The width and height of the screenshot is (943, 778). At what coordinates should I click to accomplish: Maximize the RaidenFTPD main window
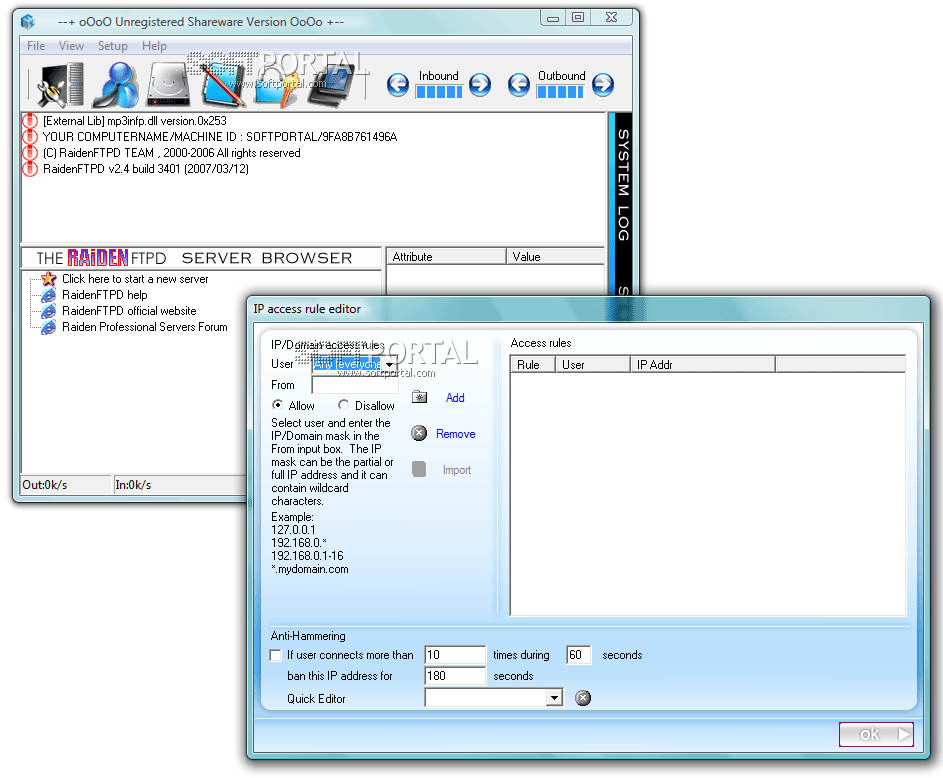578,17
